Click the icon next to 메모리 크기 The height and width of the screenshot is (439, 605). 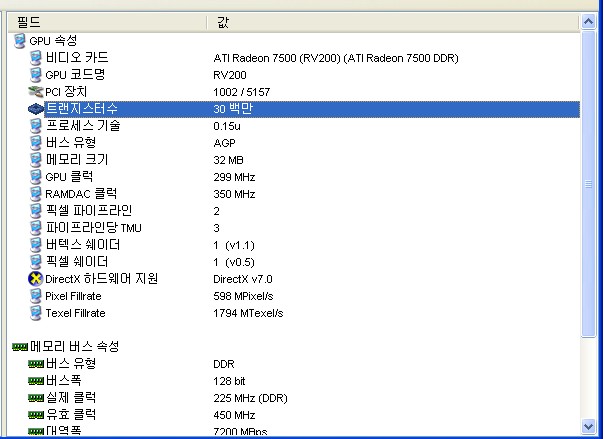pos(35,160)
